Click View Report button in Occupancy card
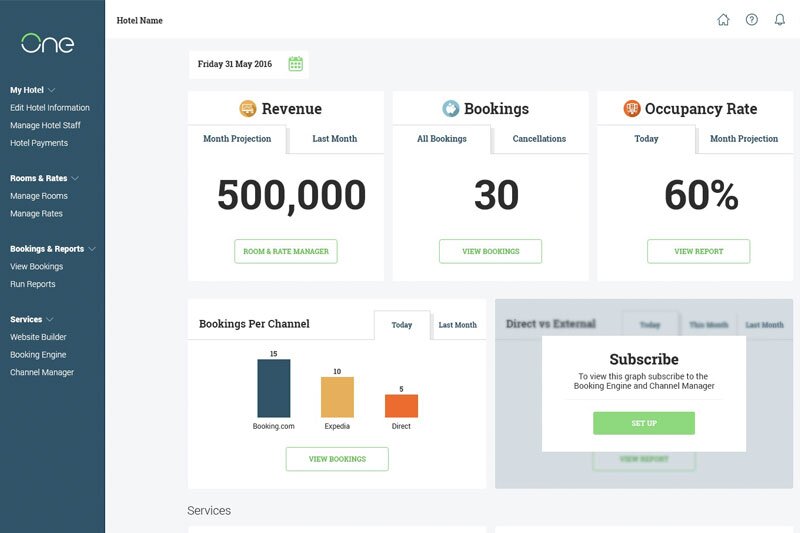Viewport: 800px width, 533px height. 698,251
